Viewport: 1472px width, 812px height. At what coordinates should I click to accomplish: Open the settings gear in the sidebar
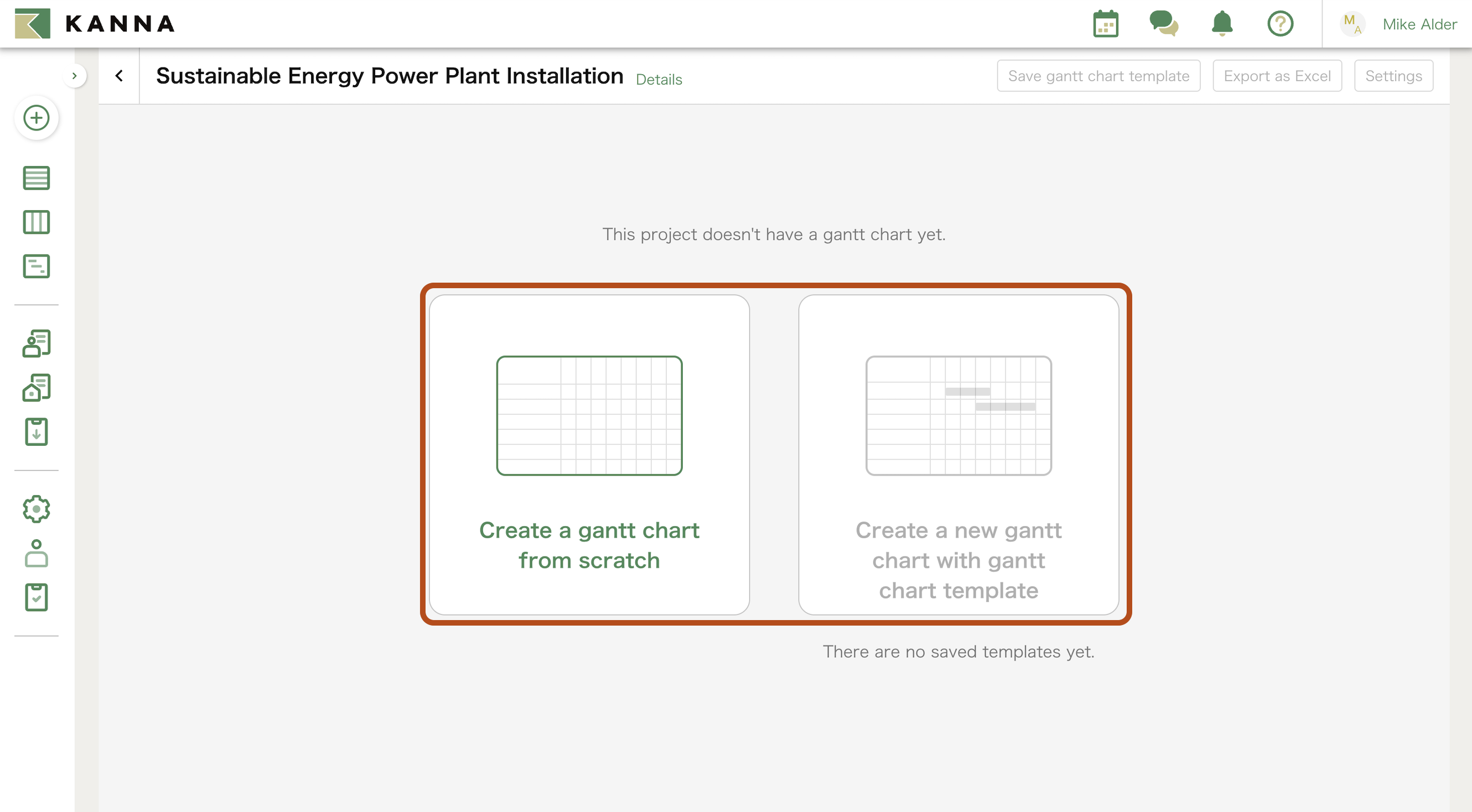coord(36,509)
